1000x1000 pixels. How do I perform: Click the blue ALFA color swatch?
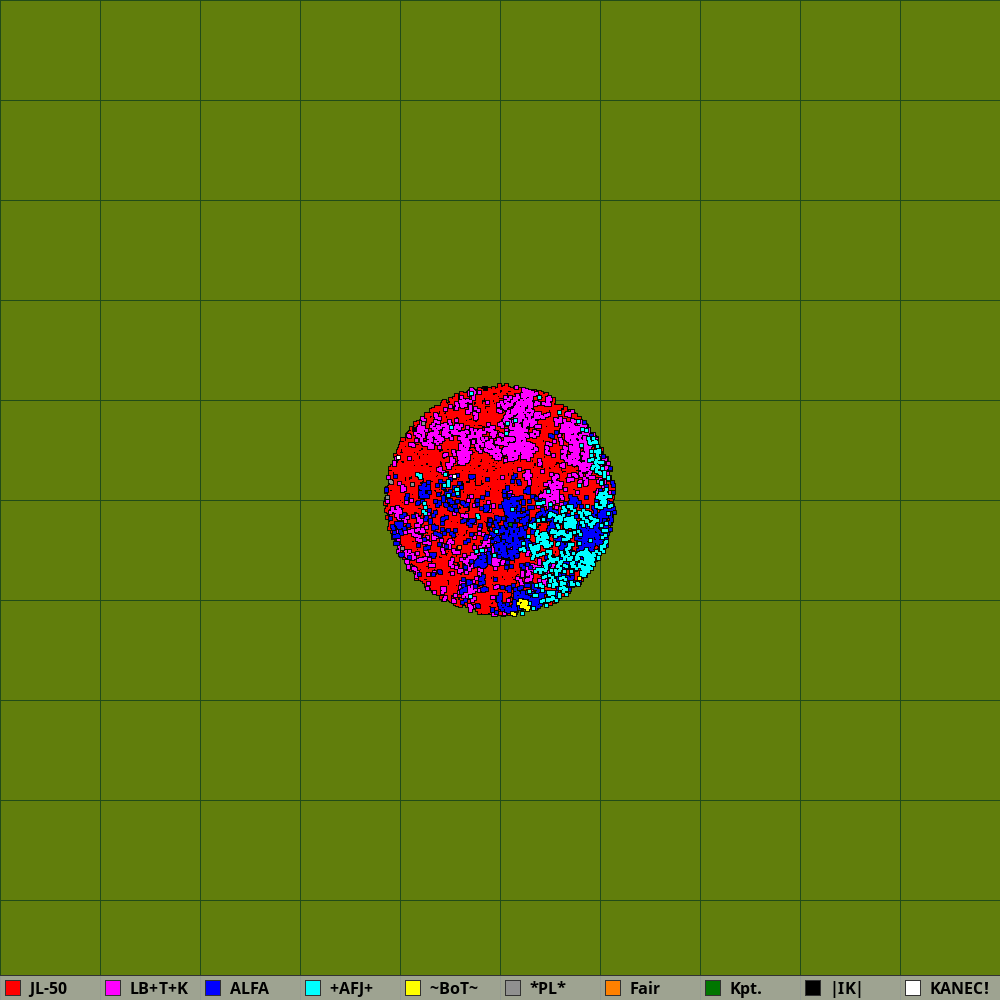pos(213,988)
